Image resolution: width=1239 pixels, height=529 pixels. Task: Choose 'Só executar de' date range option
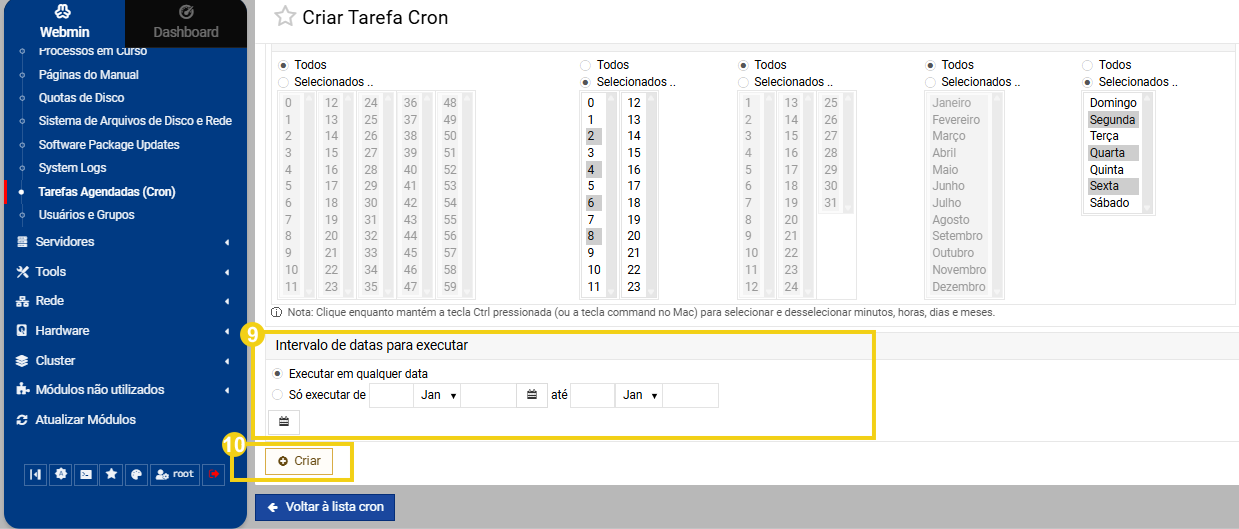[279, 395]
